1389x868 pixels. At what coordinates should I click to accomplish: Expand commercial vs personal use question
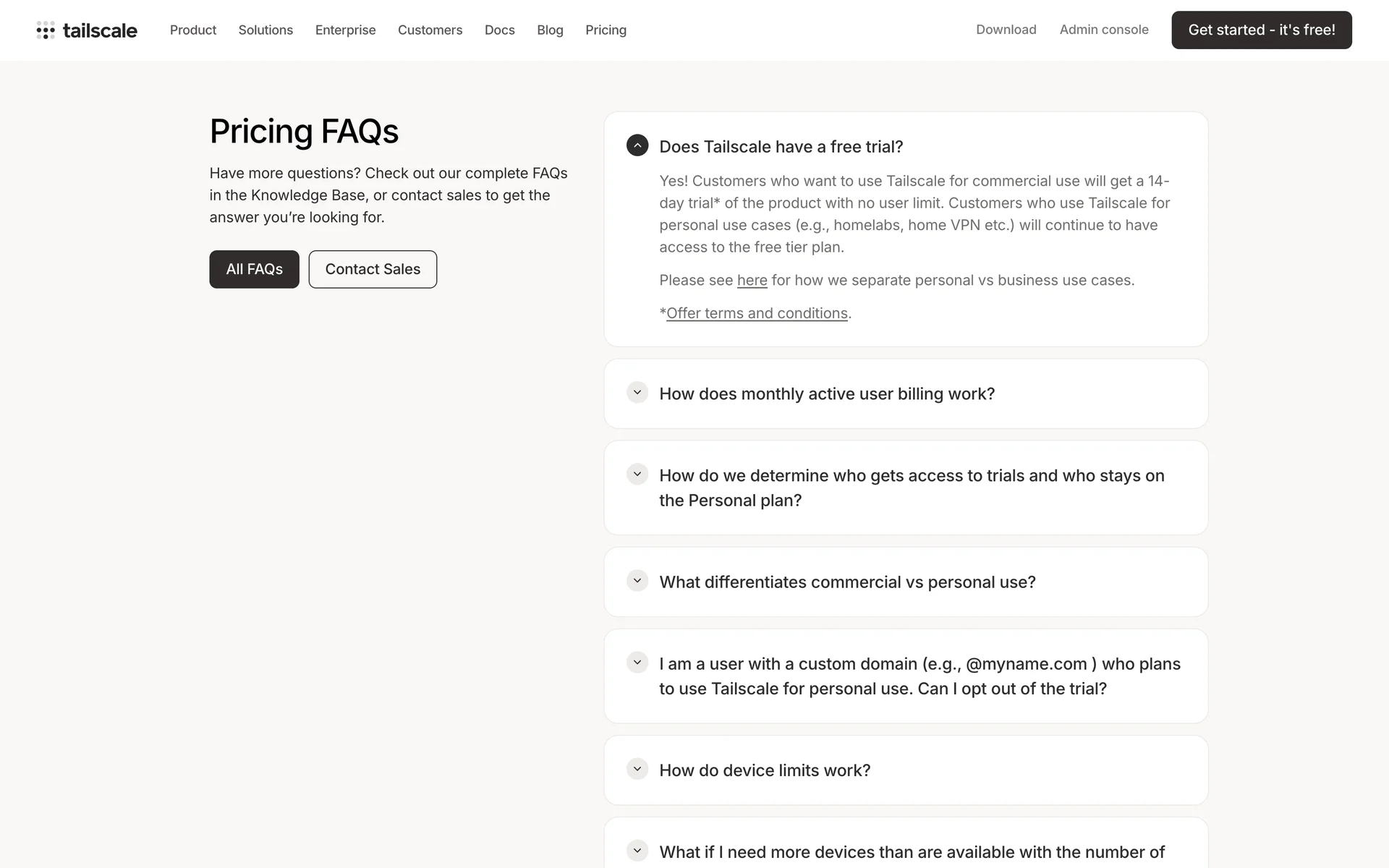point(637,581)
